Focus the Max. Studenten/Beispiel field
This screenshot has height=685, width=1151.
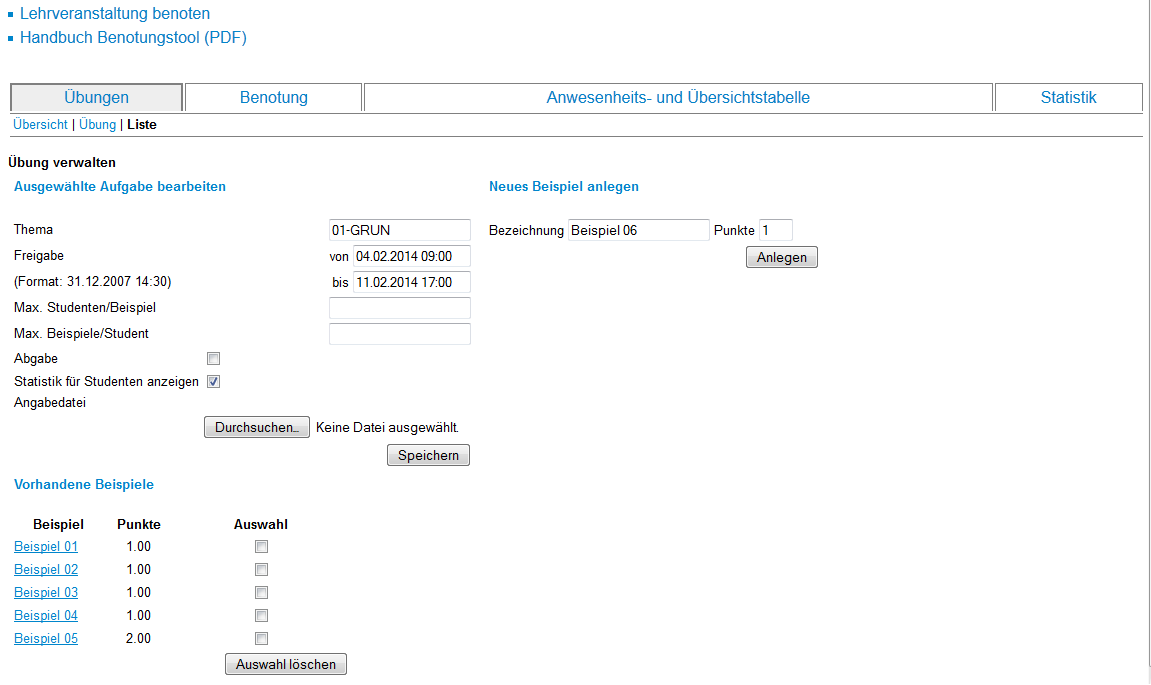pos(399,308)
